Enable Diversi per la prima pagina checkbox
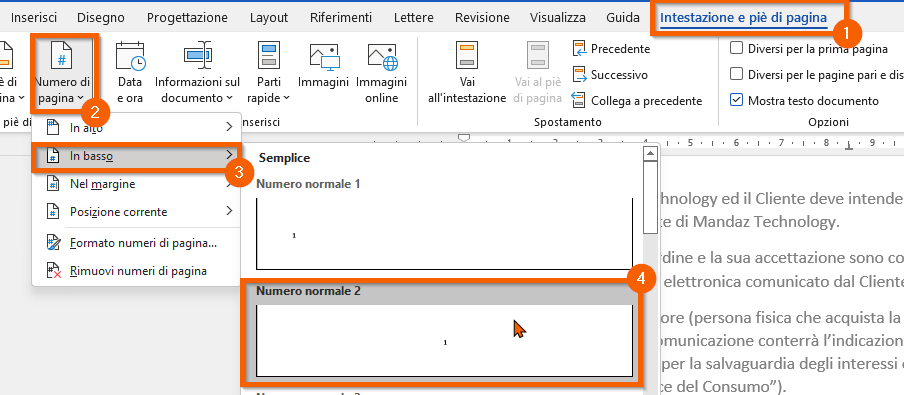Screen dimensions: 904x395 point(736,48)
